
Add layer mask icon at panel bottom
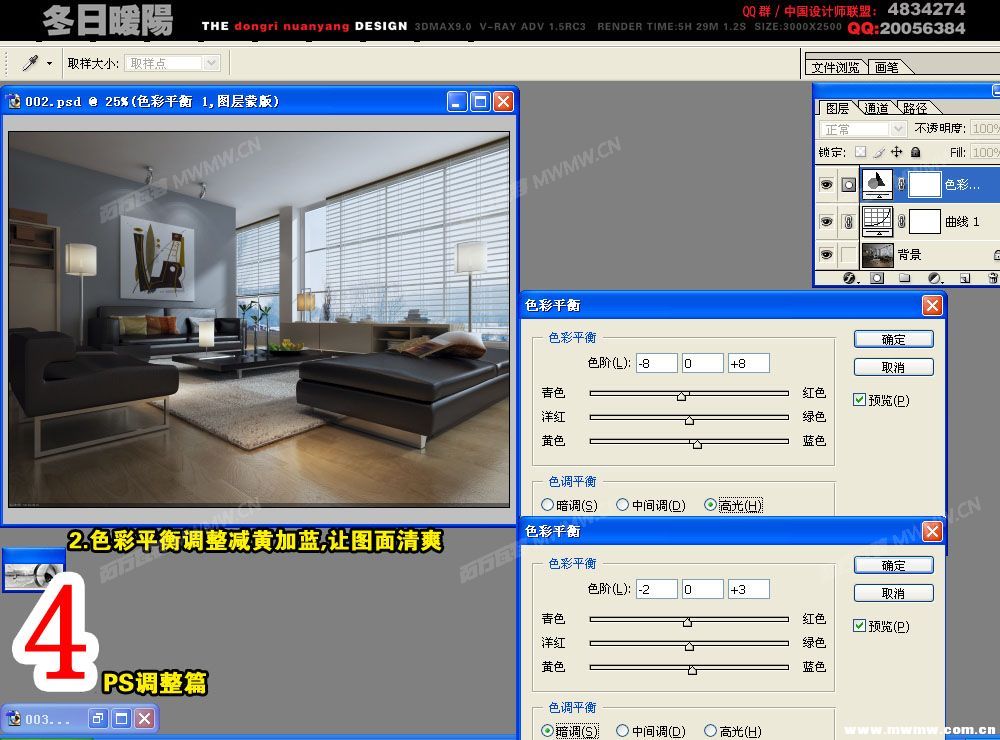pyautogui.click(x=878, y=278)
